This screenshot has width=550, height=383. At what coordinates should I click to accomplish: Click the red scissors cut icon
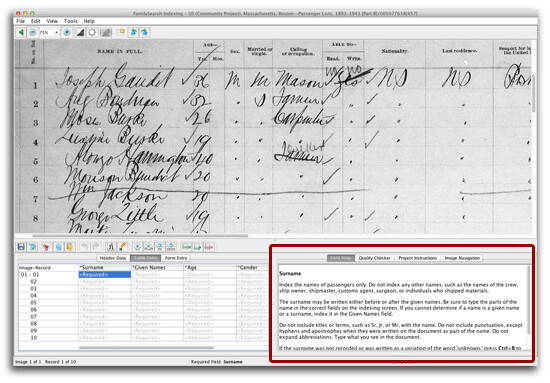click(46, 247)
